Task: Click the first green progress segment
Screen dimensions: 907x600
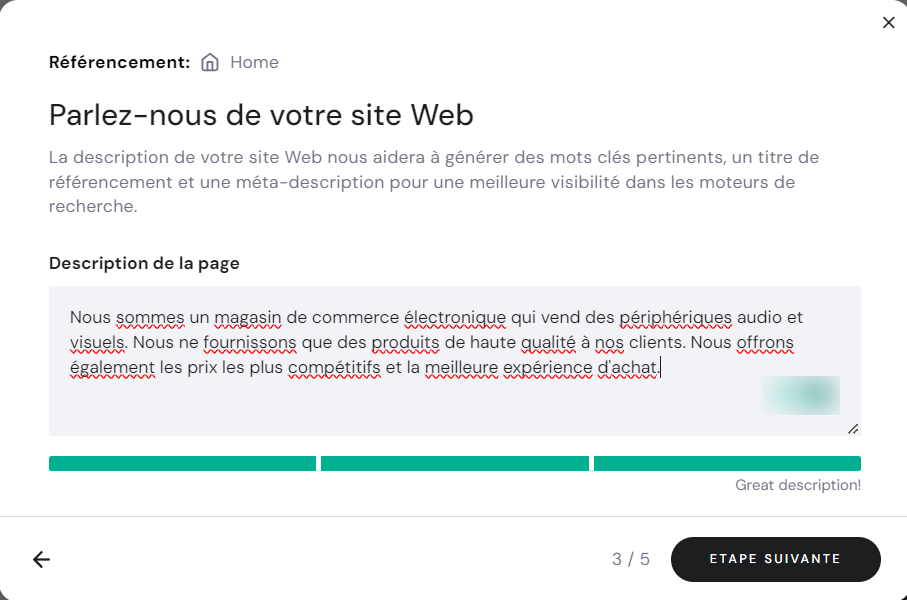Action: pos(182,463)
